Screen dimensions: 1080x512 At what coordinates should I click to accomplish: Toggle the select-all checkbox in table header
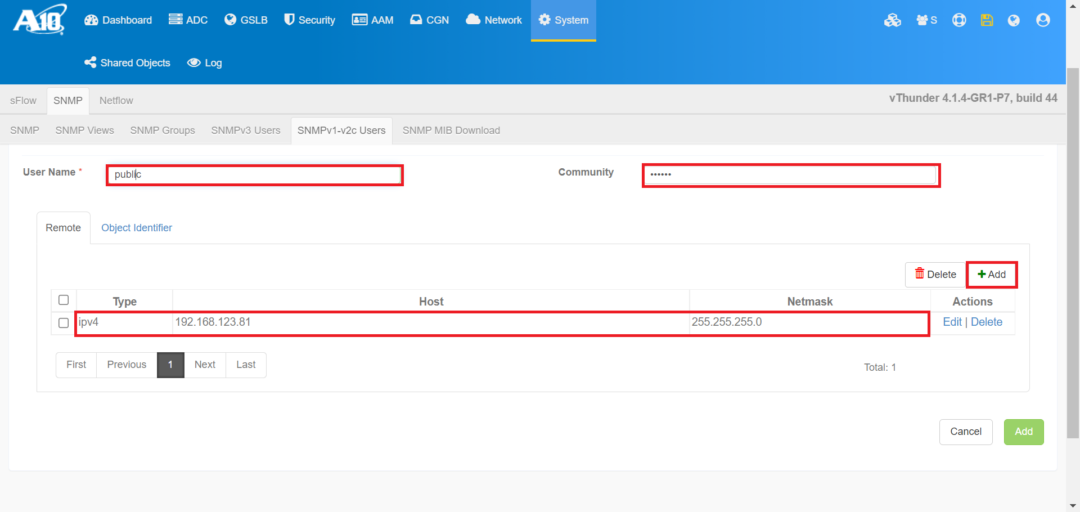[x=64, y=300]
